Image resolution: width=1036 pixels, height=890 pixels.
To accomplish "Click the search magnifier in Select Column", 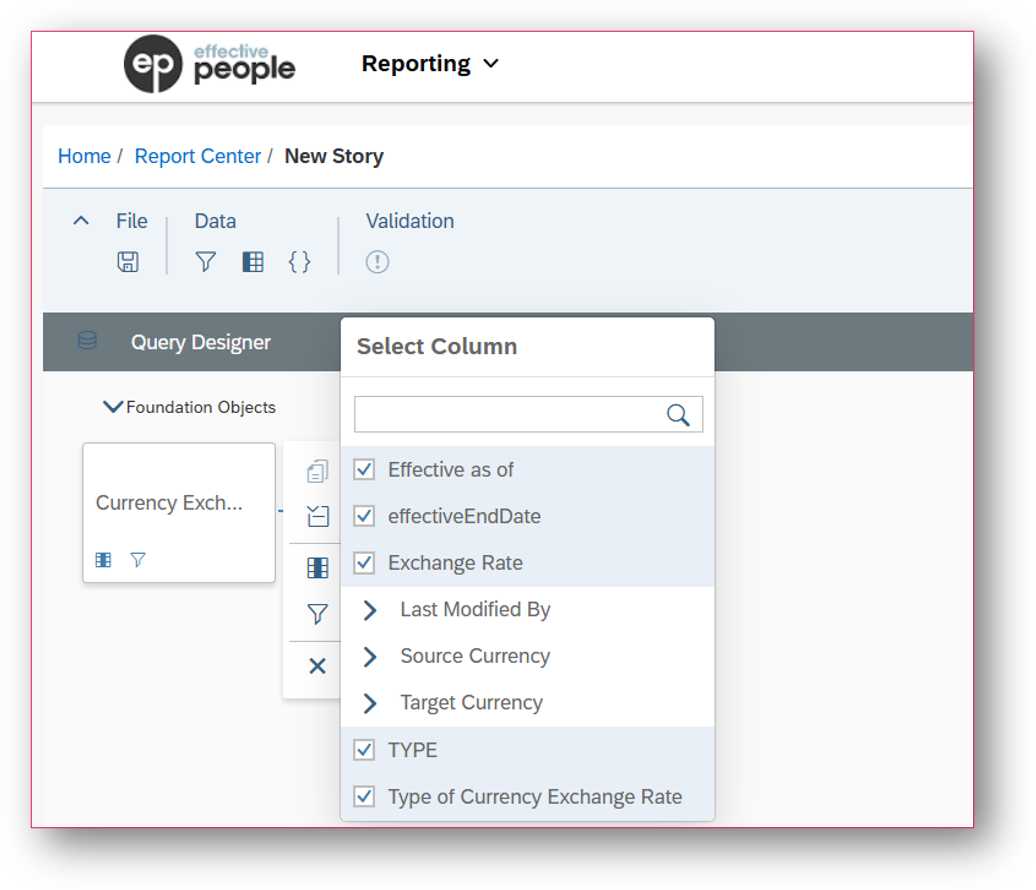I will [678, 415].
